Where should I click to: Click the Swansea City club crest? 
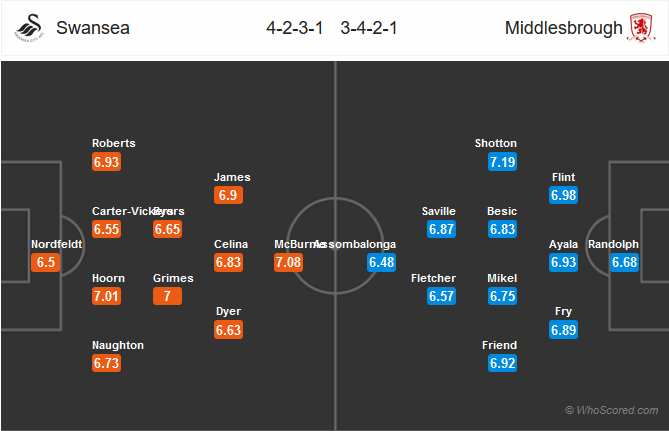coord(29,28)
